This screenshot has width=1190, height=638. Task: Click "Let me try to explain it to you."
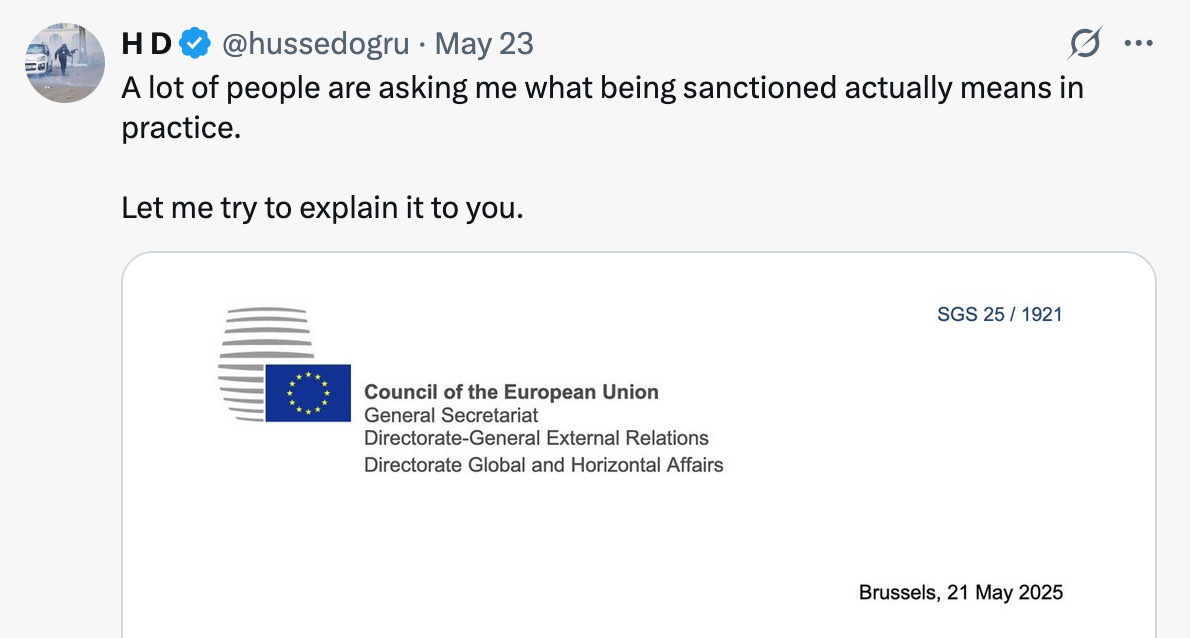[322, 208]
